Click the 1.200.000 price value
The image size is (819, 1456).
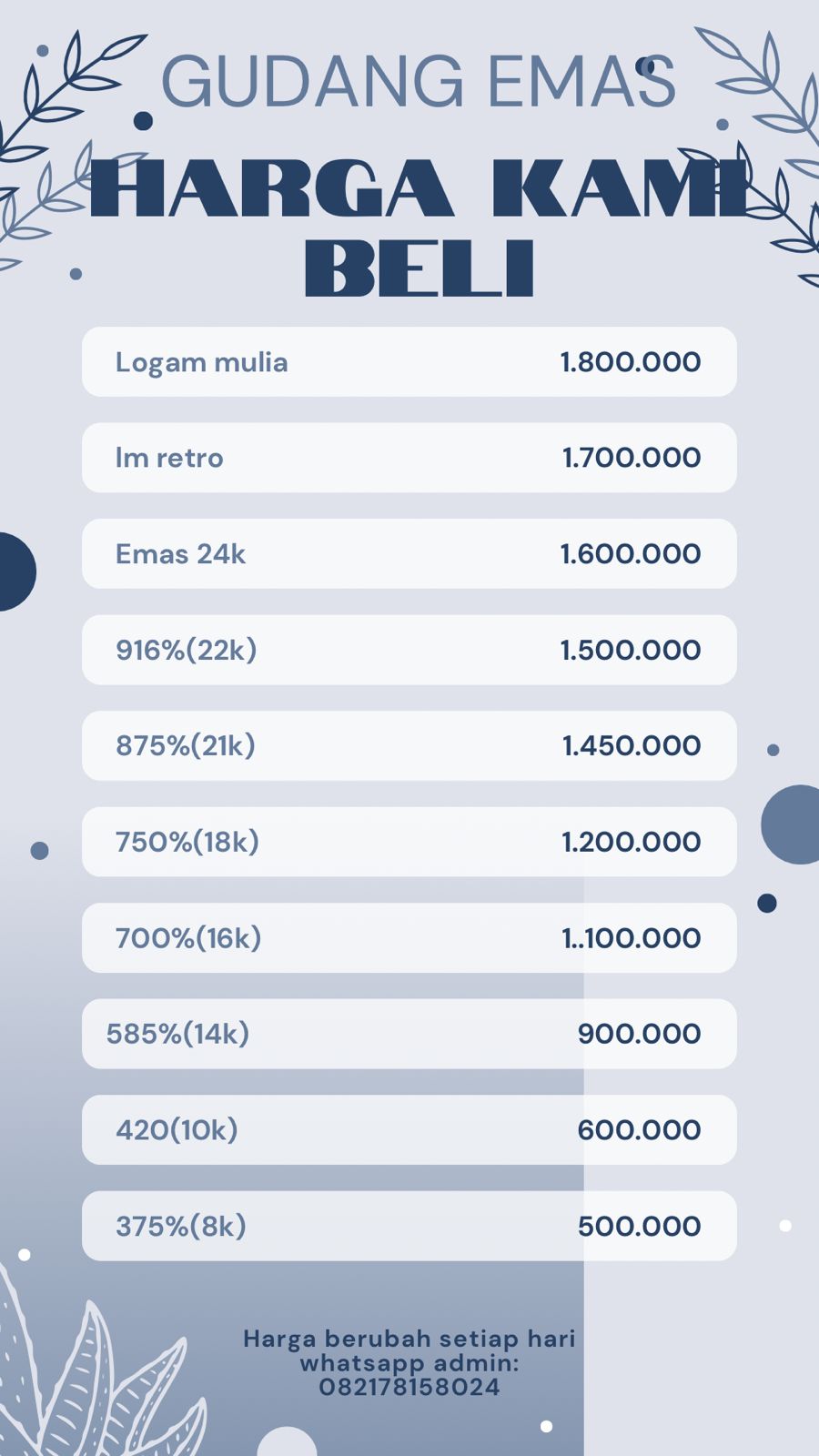click(x=631, y=842)
